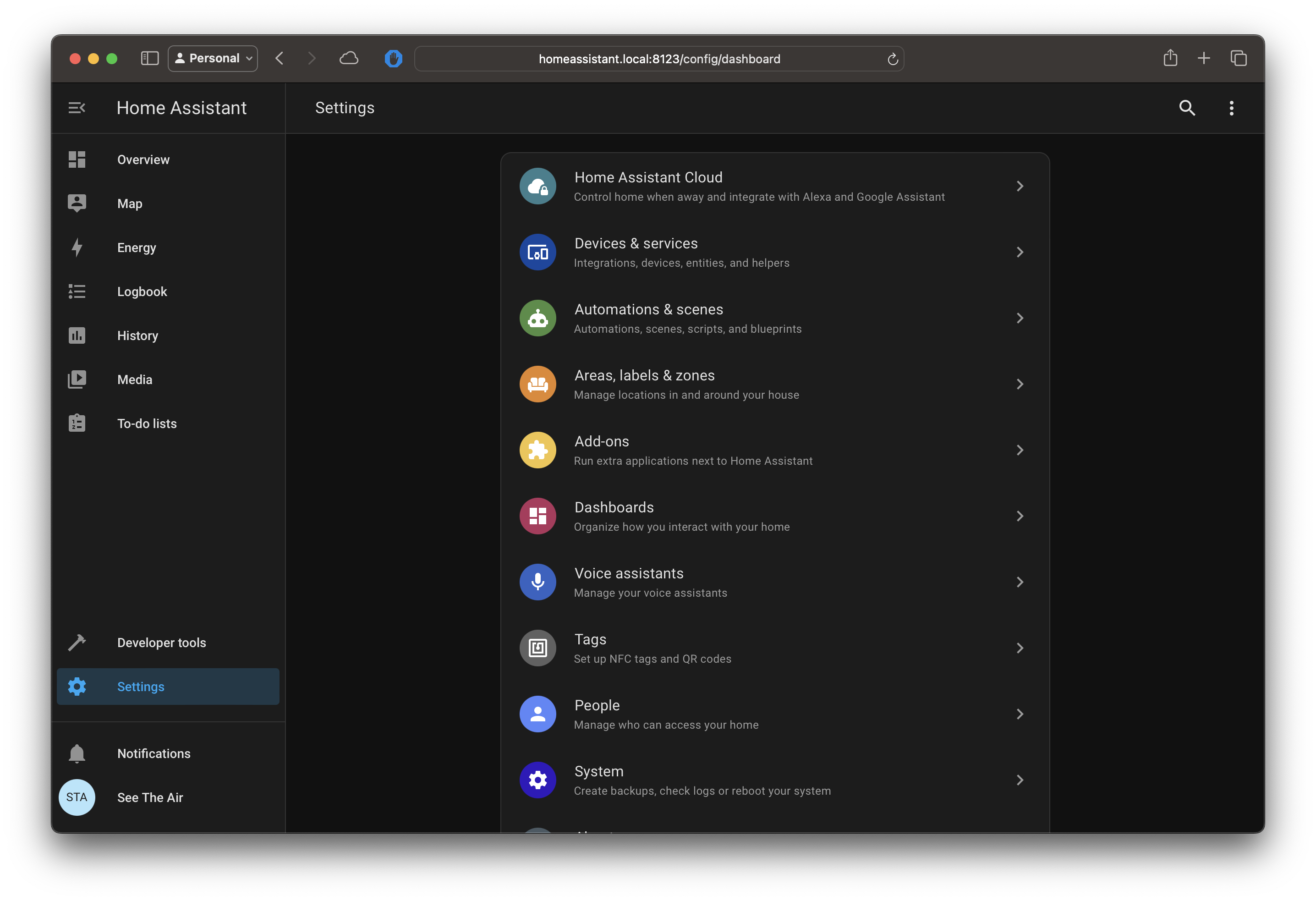Select Media in the sidebar
Screen dimensions: 1316x901
(x=135, y=379)
